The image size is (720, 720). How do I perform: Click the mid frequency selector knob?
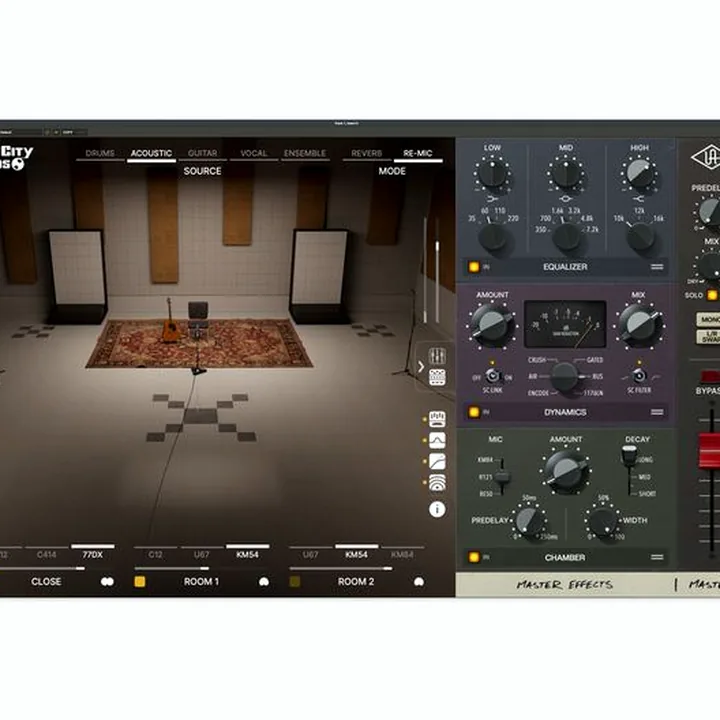[x=566, y=237]
